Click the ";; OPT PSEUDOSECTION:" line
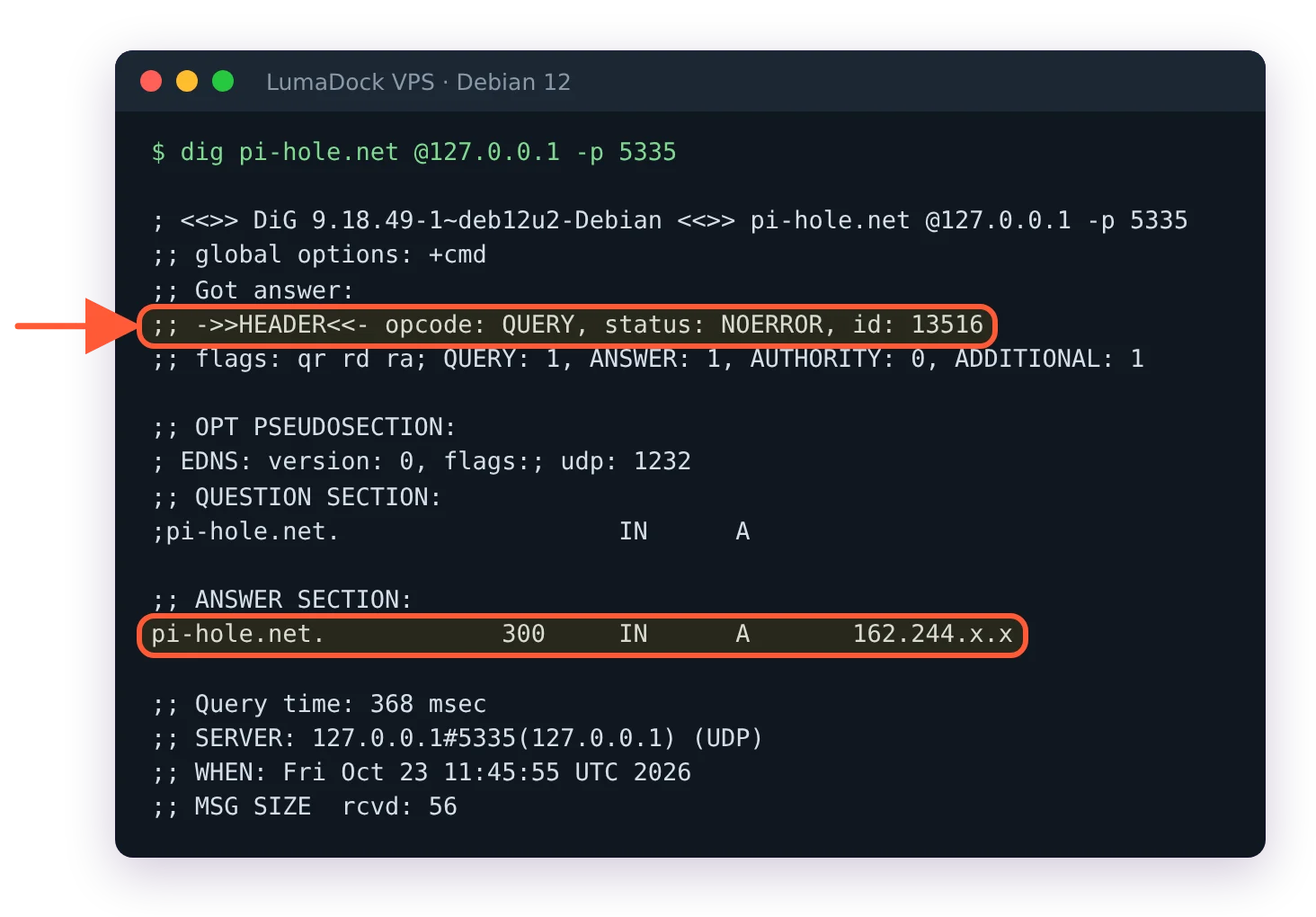1316x917 pixels. (x=304, y=427)
